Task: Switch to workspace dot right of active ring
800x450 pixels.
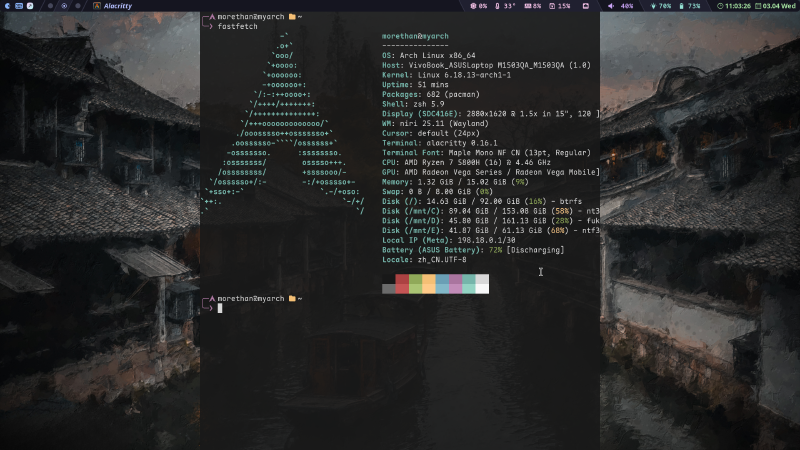Action: pos(78,6)
